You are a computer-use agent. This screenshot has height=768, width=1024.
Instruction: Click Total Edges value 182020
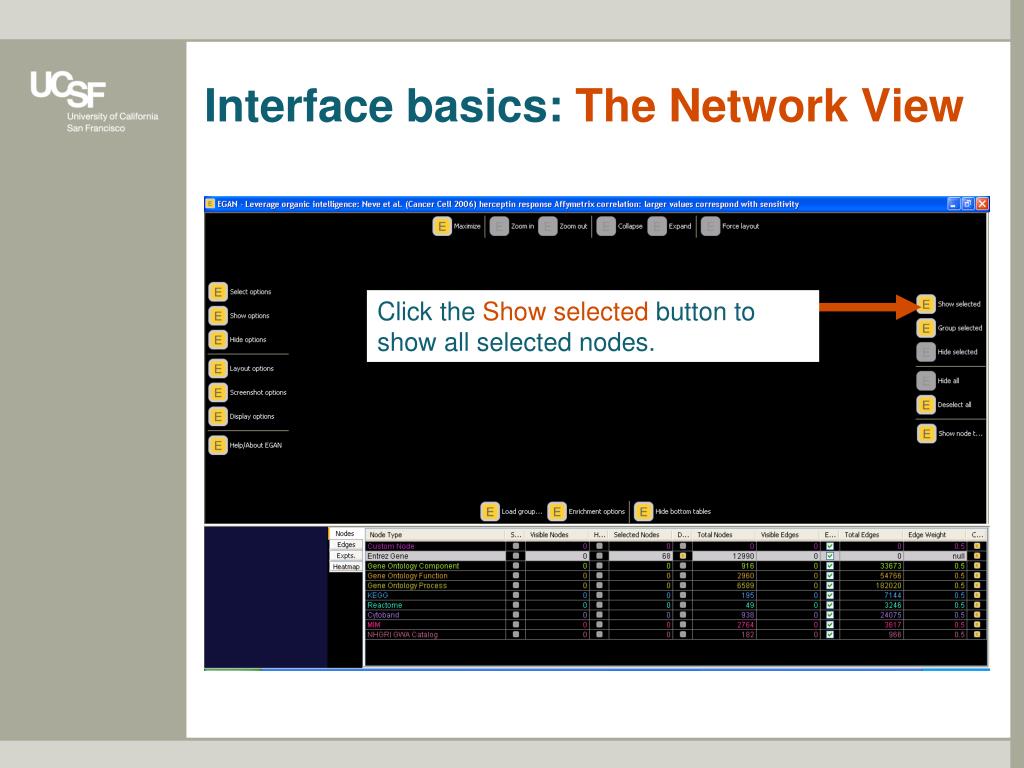(x=887, y=585)
